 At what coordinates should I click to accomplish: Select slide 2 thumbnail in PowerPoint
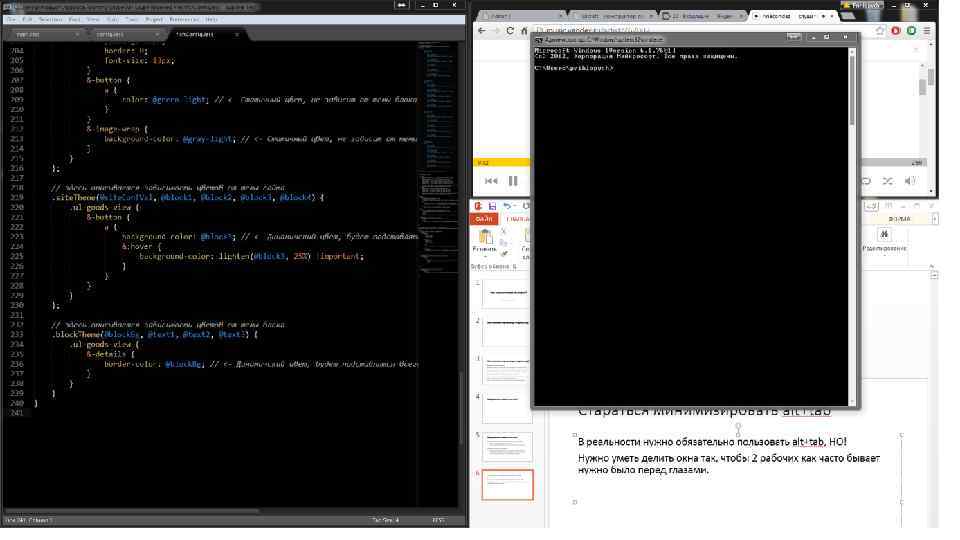click(508, 332)
